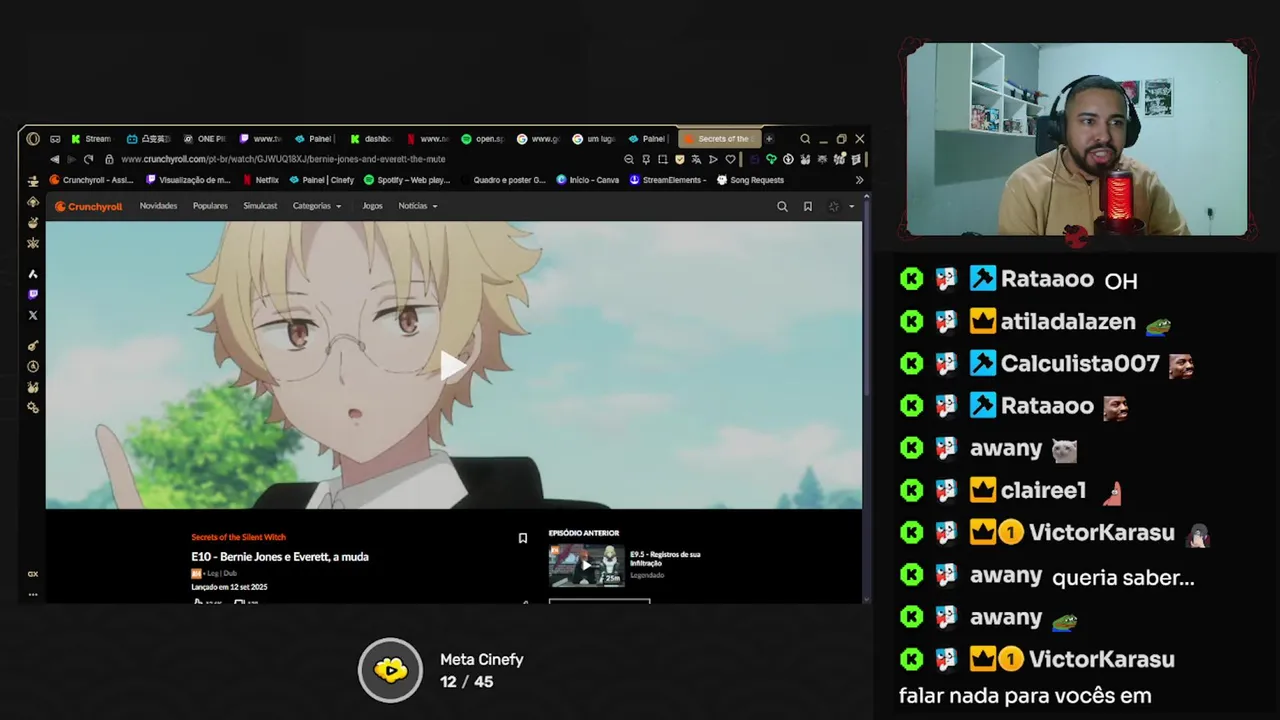
Task: Open the Jogos page
Action: coord(372,206)
